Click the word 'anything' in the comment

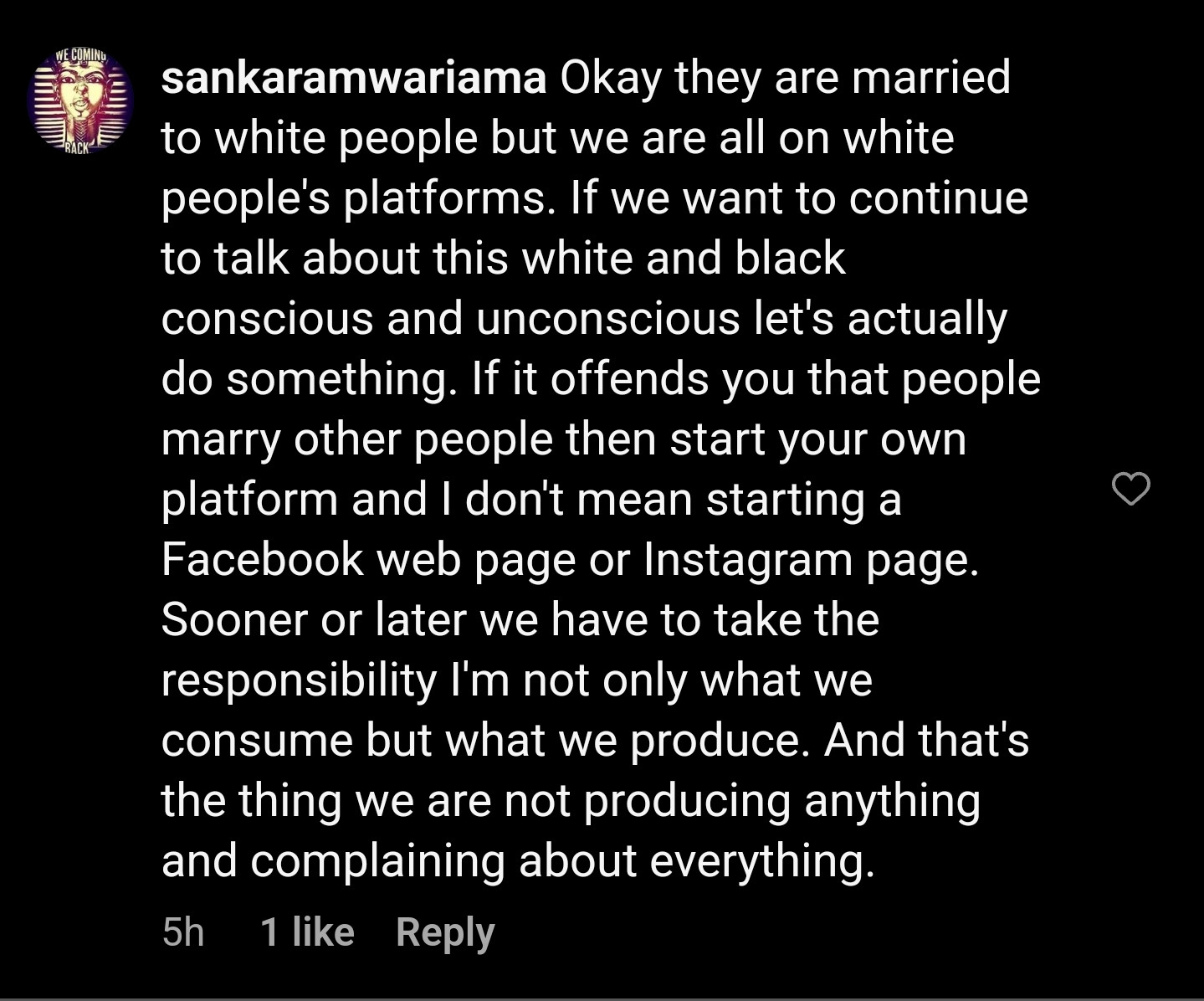coord(892,800)
